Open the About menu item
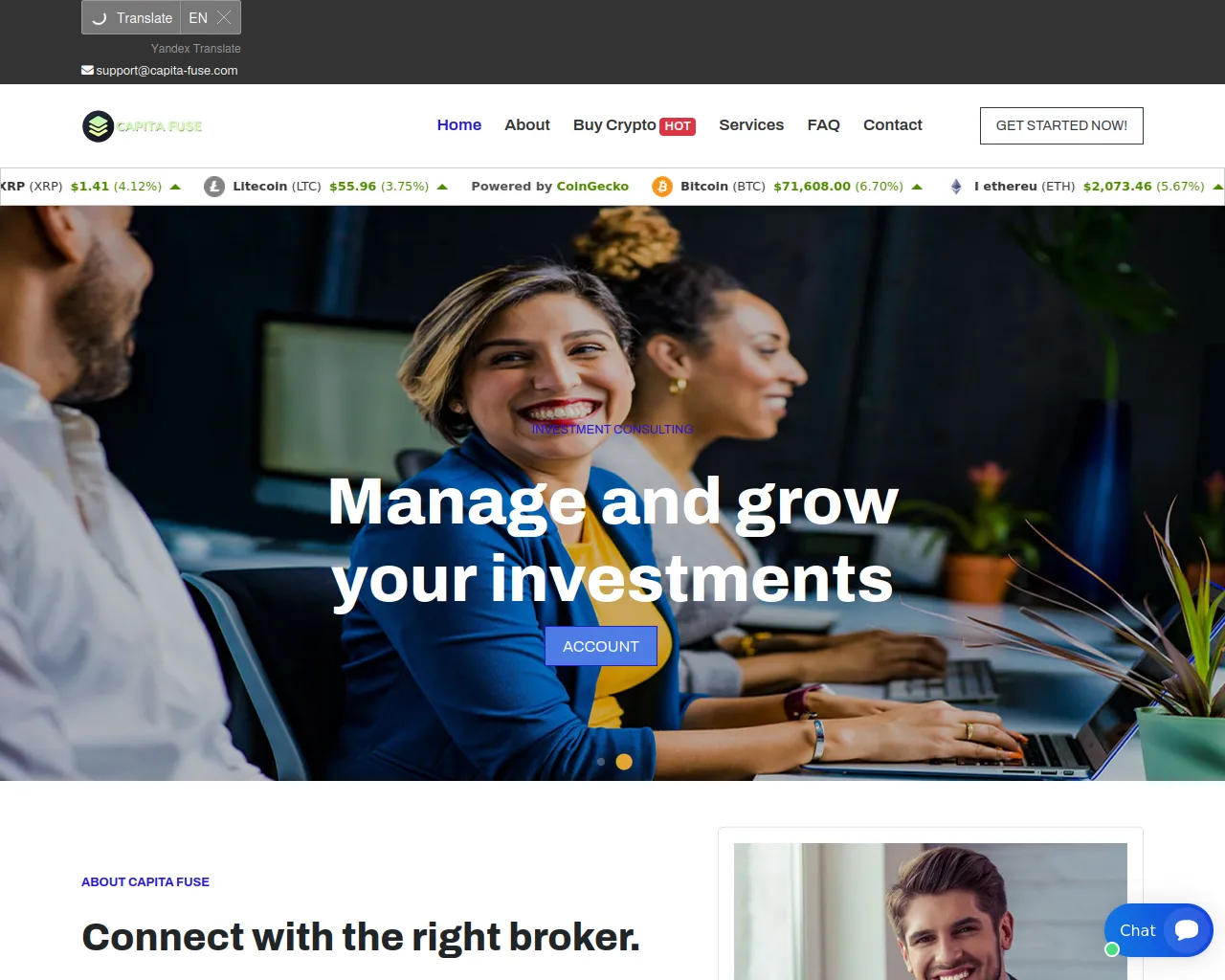The width and height of the screenshot is (1225, 980). [527, 125]
